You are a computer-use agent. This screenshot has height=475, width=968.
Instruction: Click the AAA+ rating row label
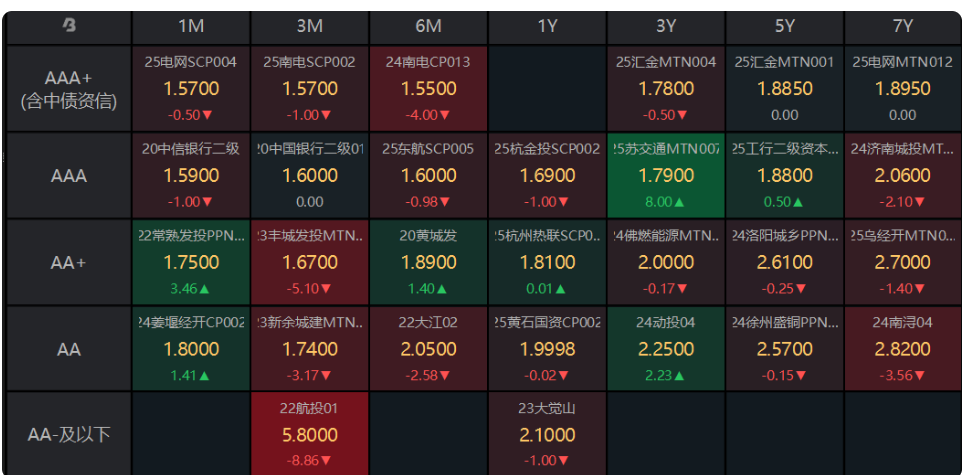(69, 89)
